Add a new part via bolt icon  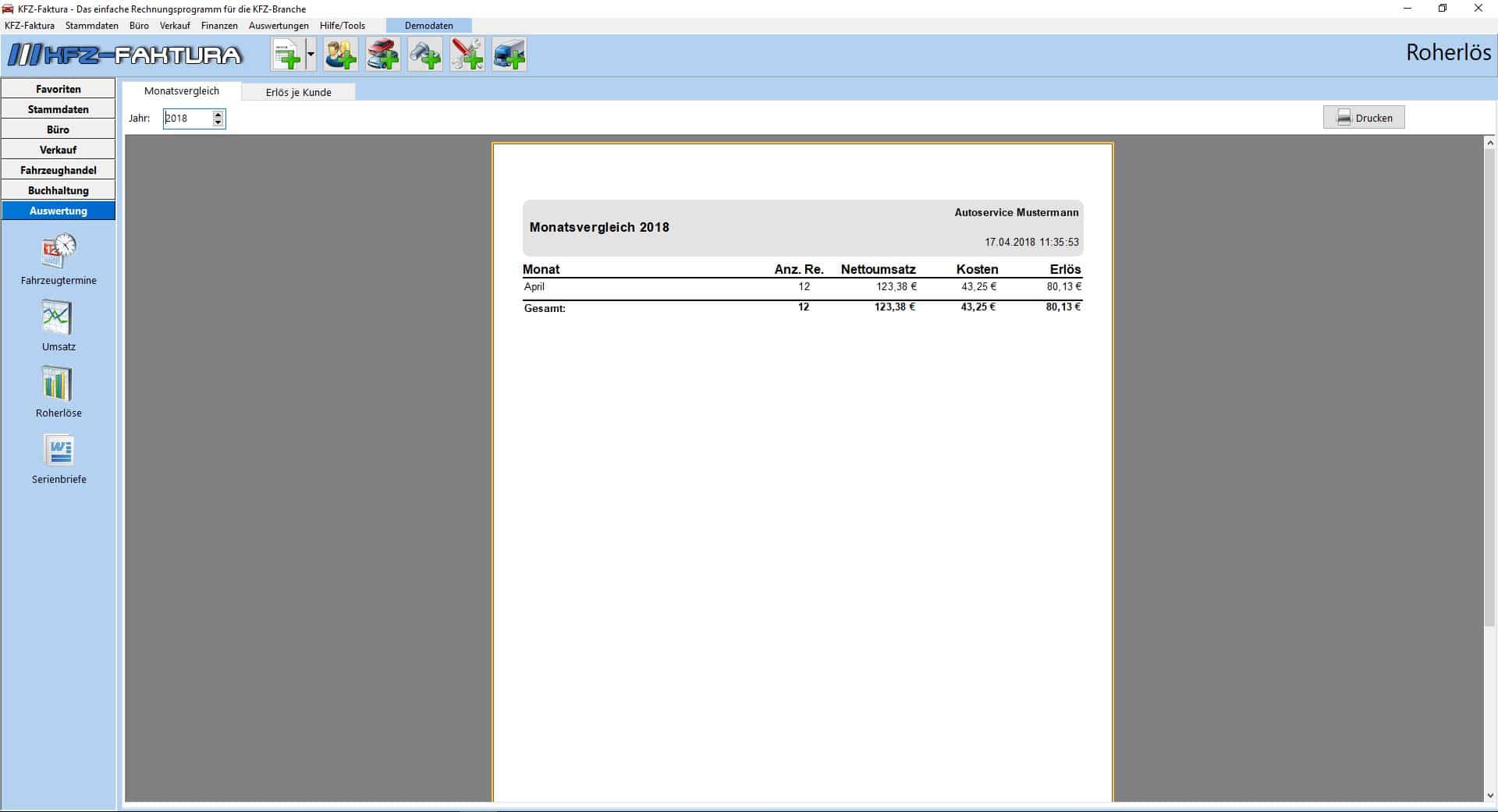pyautogui.click(x=425, y=55)
